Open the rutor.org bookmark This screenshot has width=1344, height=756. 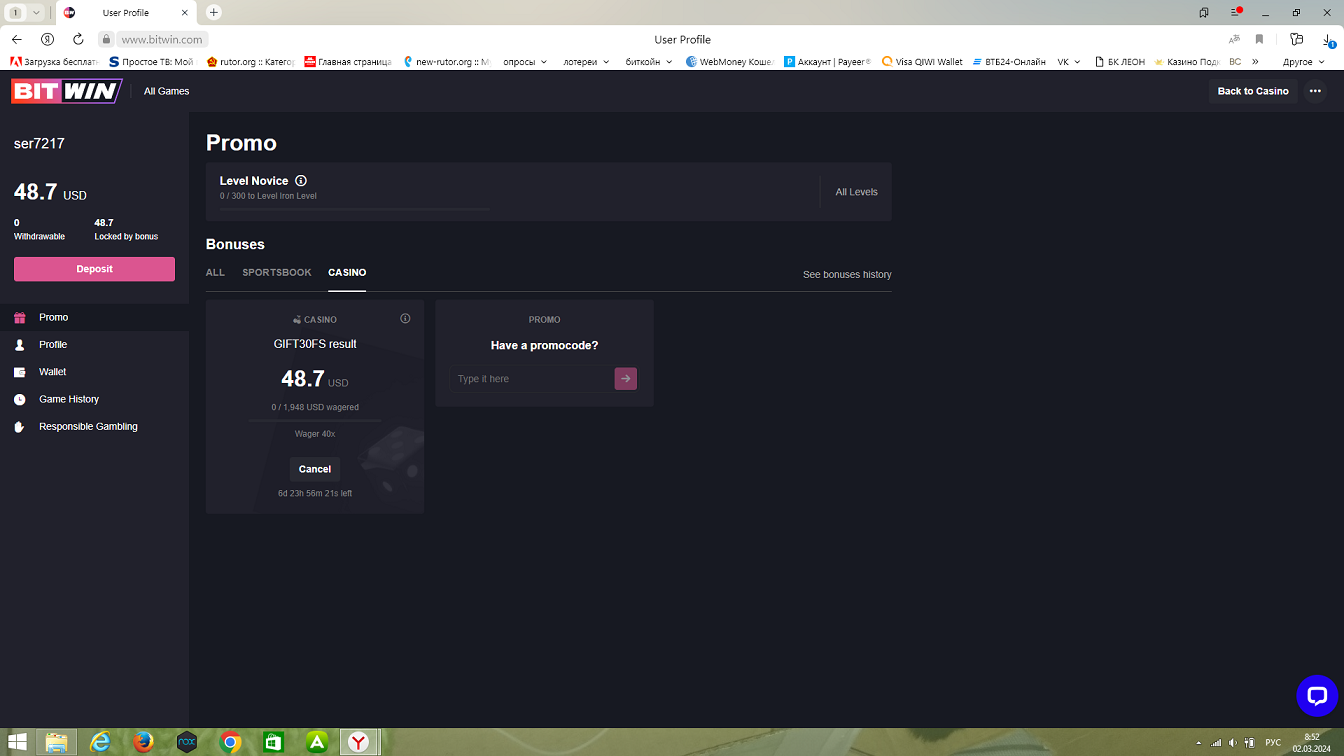coord(250,62)
